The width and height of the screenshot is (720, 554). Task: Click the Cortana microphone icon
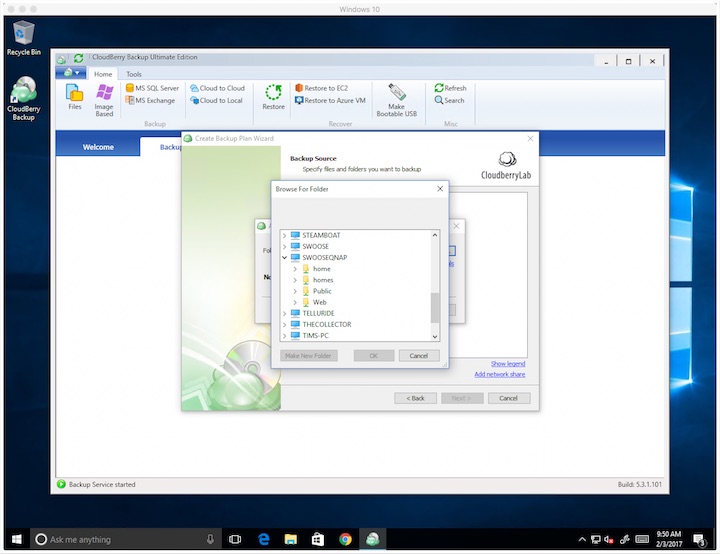[x=210, y=539]
